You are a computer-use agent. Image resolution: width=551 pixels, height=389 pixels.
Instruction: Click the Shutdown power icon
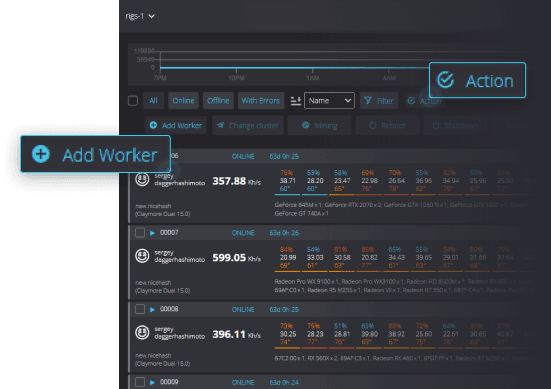point(436,125)
